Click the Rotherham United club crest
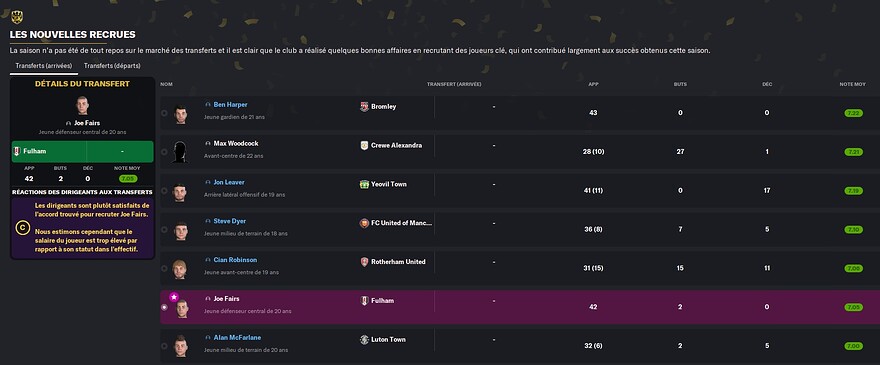This screenshot has width=880, height=365. (x=364, y=262)
